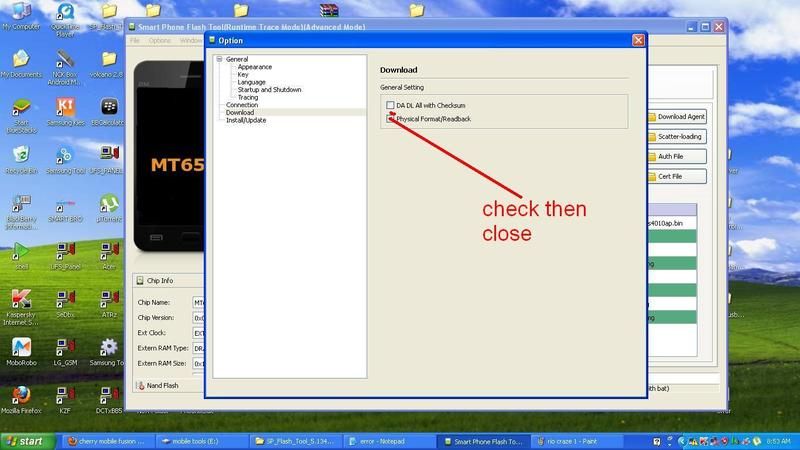Enable DA DL All with Checksum checkbox
This screenshot has height=450, width=800.
(390, 105)
